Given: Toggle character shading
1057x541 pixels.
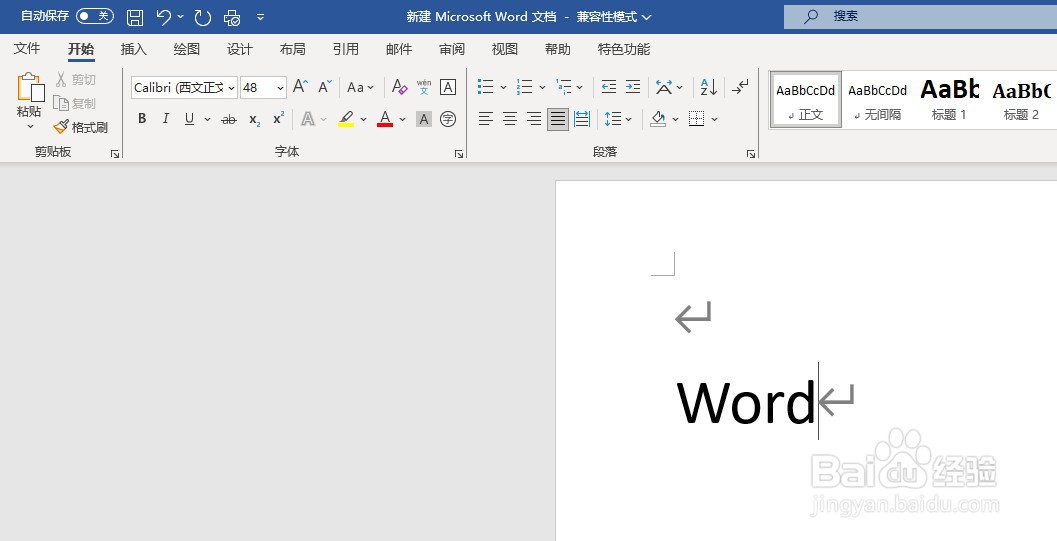Looking at the screenshot, I should tap(423, 119).
